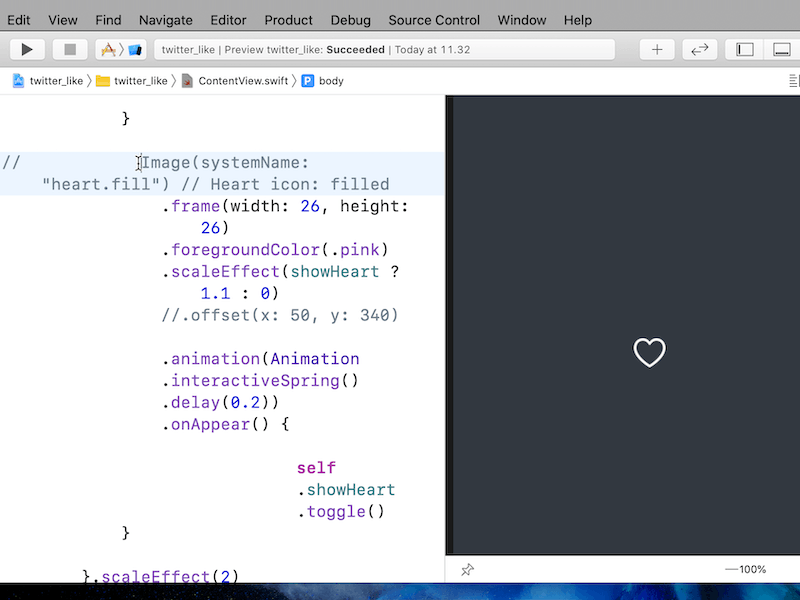Image resolution: width=800 pixels, height=600 pixels.
Task: Click the Run (play) button
Action: (x=27, y=49)
